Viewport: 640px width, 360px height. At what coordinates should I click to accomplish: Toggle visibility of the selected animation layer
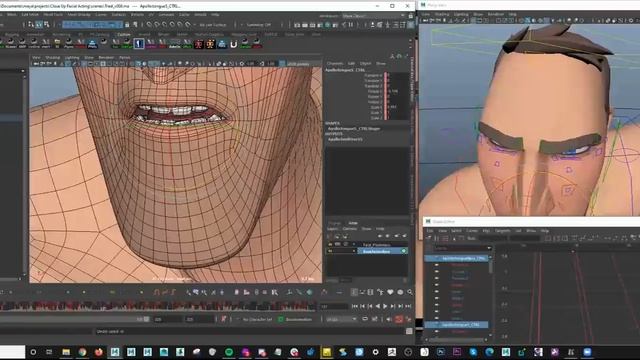(330, 251)
